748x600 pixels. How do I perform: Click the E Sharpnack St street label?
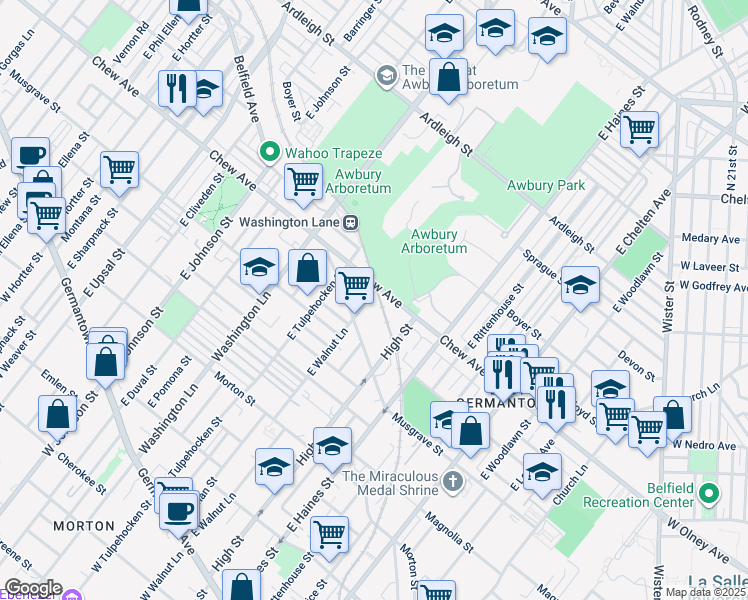(93, 238)
